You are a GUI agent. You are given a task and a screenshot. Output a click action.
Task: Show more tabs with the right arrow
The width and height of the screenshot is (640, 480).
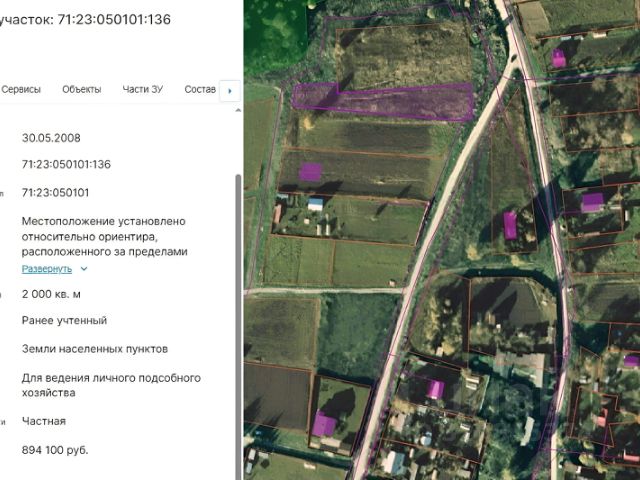(230, 91)
